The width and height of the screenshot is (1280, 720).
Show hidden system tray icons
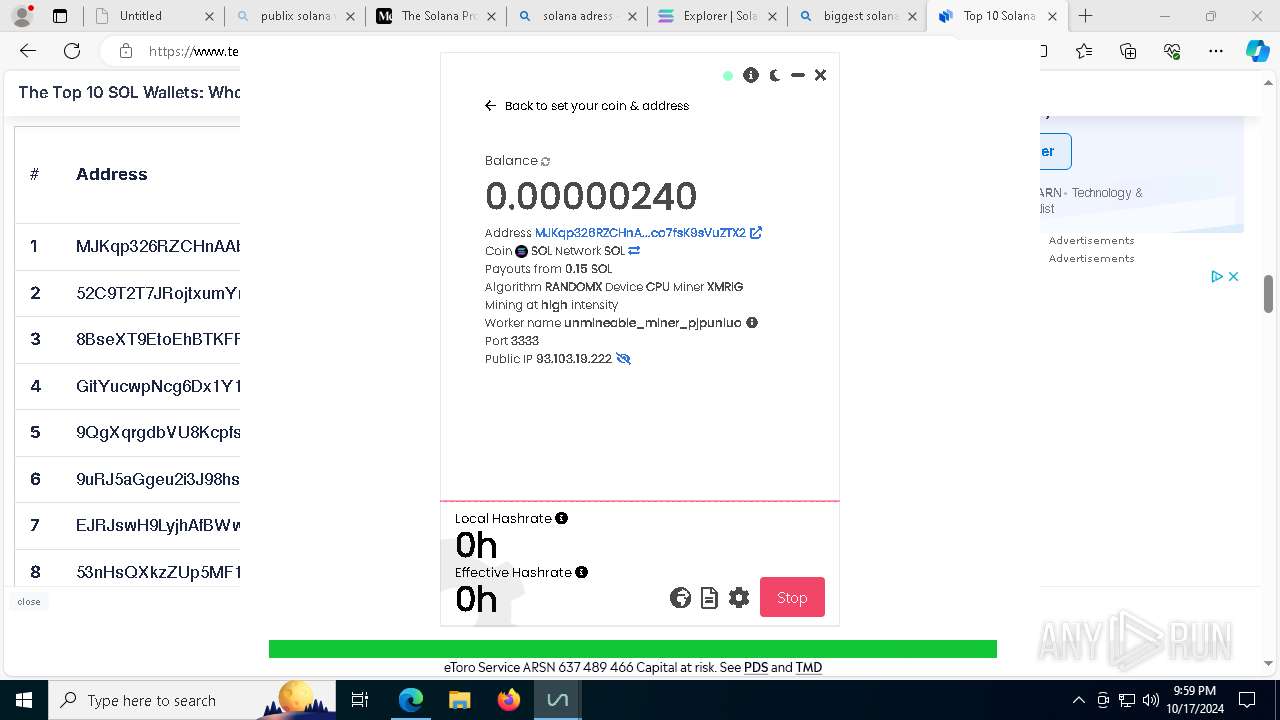pyautogui.click(x=1078, y=700)
